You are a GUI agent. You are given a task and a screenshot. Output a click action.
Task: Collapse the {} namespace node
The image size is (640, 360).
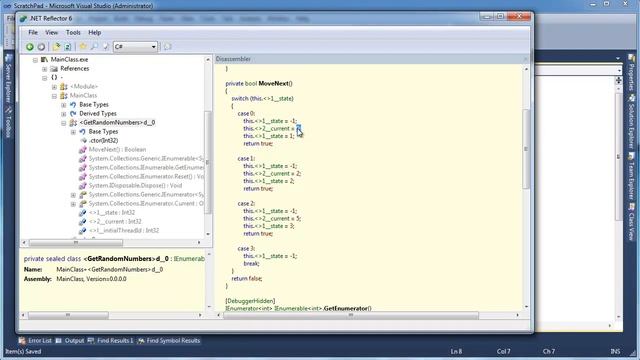pyautogui.click(x=44, y=78)
